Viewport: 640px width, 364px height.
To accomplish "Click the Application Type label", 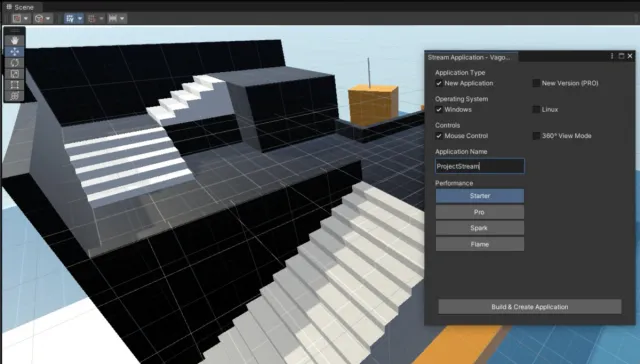I will pyautogui.click(x=460, y=73).
